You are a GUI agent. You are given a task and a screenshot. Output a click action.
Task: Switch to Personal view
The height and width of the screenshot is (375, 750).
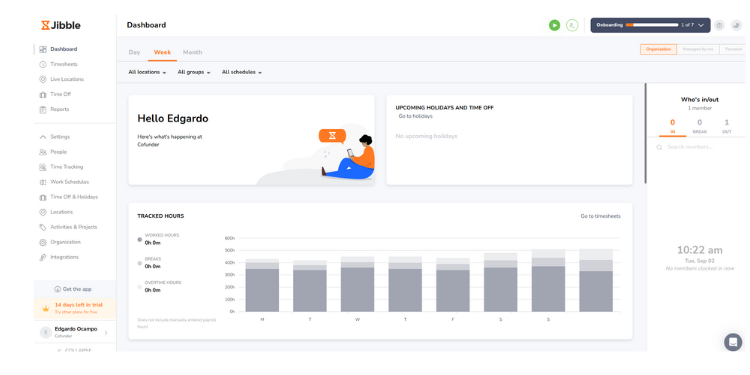(733, 49)
